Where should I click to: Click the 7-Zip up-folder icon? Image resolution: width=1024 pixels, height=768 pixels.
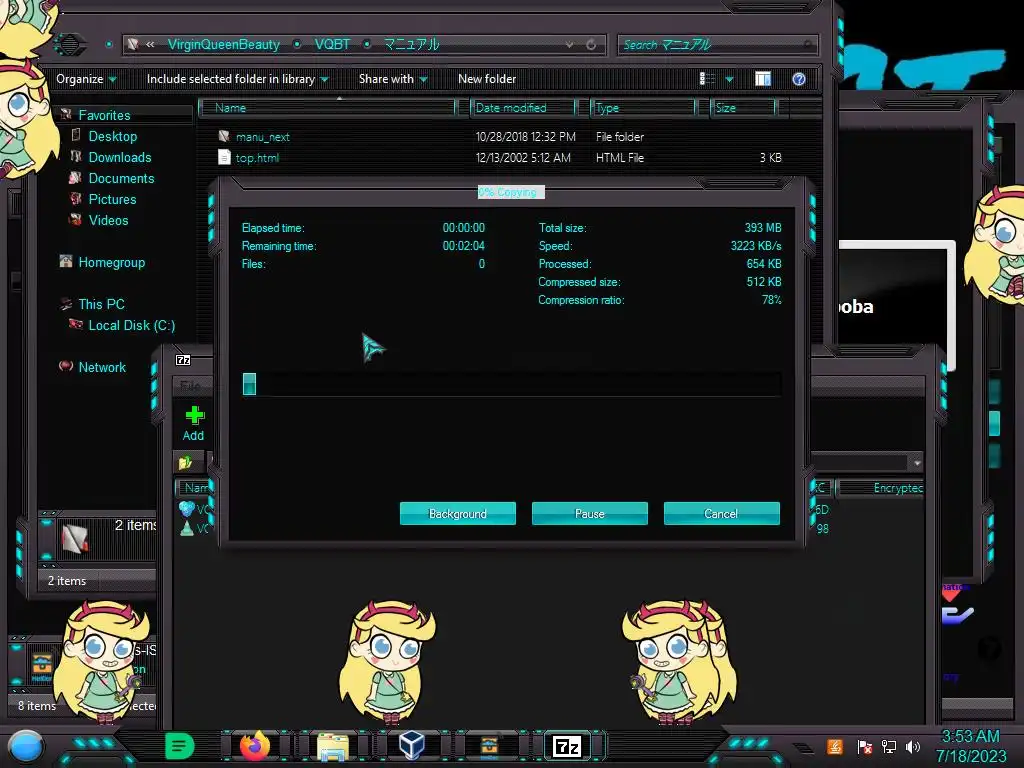click(x=185, y=462)
